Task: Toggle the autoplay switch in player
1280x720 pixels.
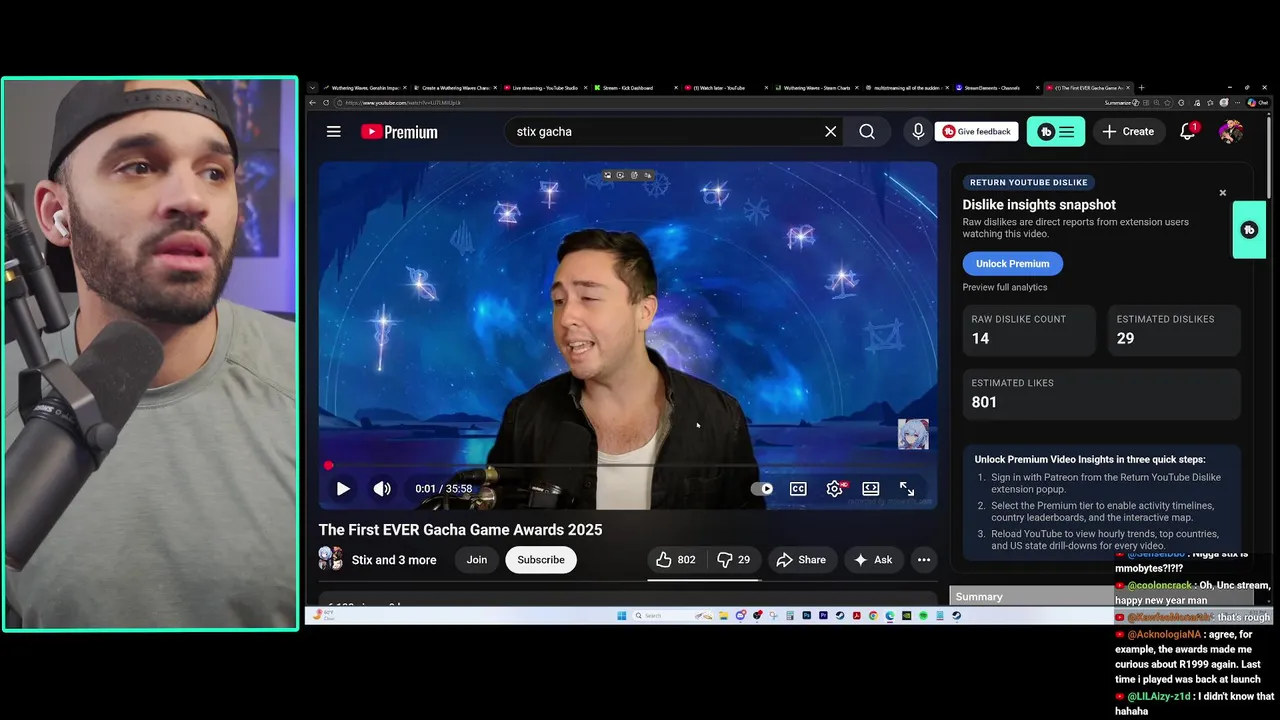Action: (x=762, y=489)
